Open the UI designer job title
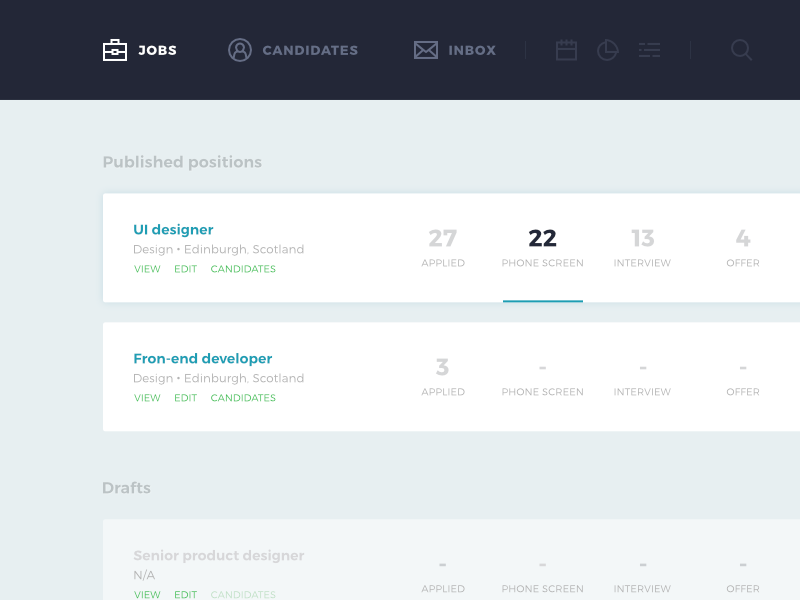The width and height of the screenshot is (800, 600). coord(173,229)
